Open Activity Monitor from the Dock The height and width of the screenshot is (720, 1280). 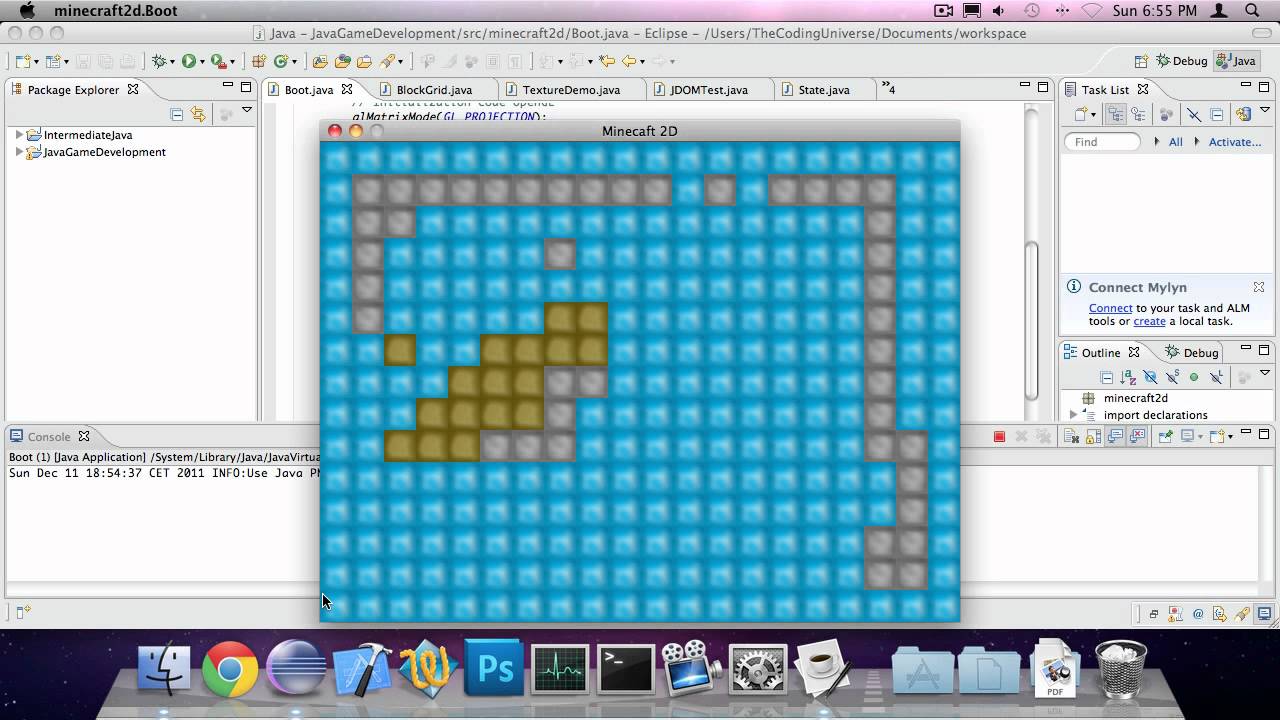pos(560,668)
